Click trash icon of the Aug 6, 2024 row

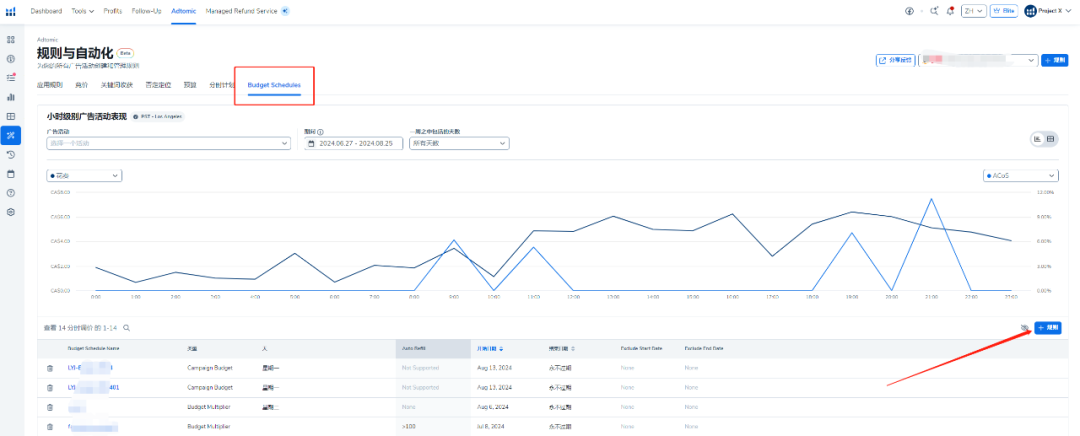[50, 407]
